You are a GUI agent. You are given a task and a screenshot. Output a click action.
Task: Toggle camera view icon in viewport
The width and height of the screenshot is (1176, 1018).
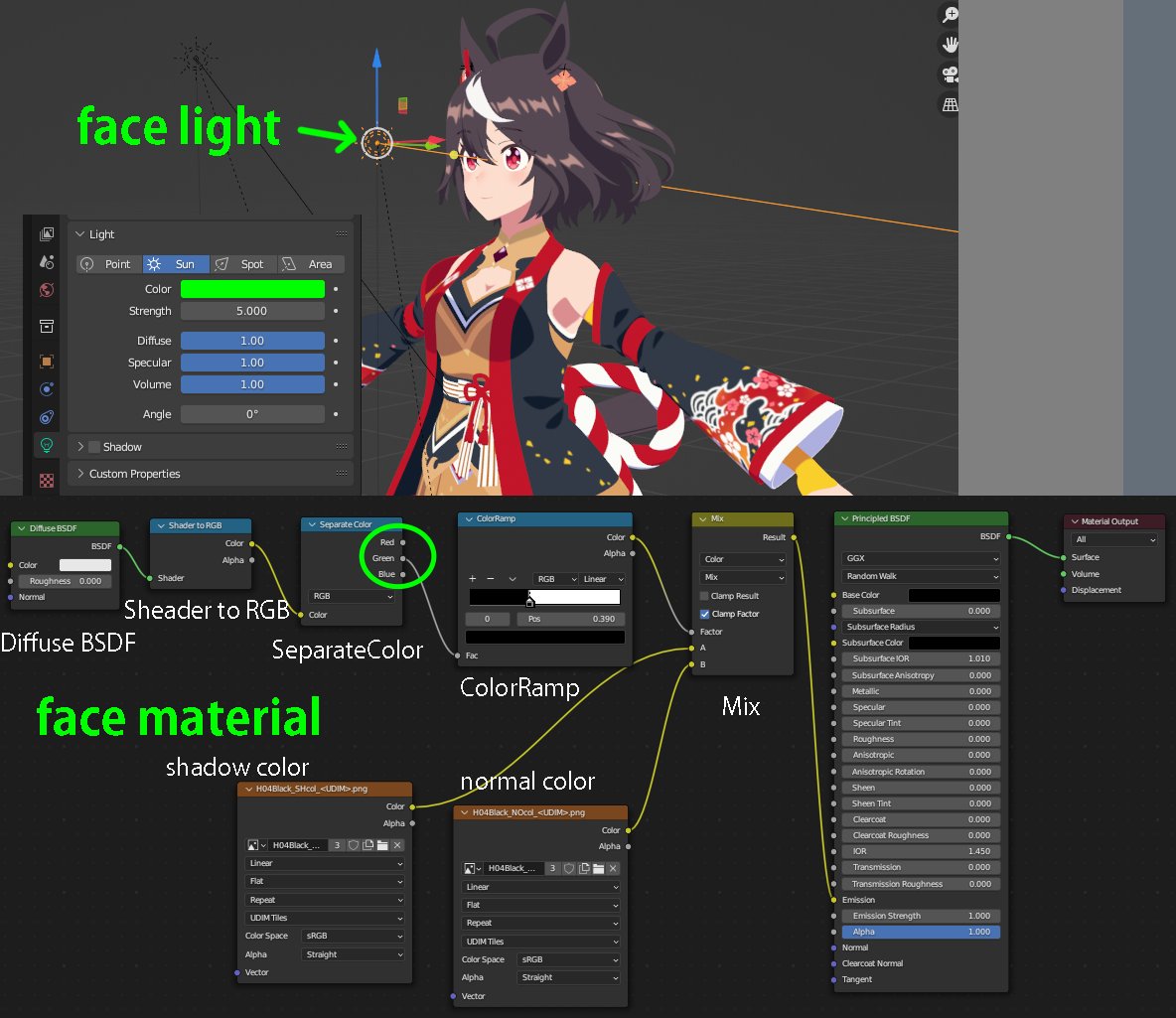point(951,74)
